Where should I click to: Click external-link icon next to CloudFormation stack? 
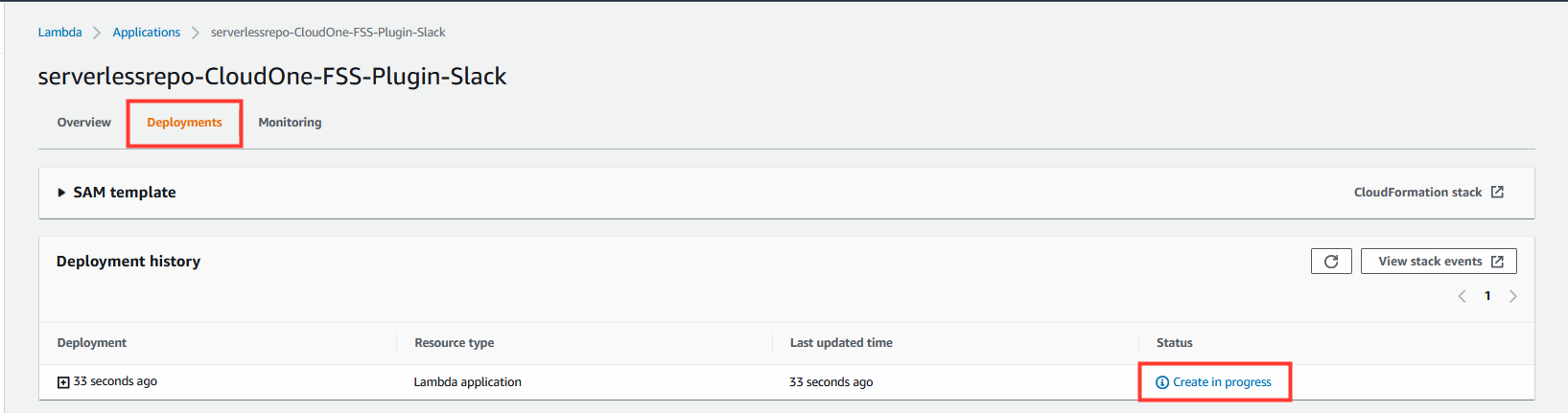(x=1497, y=192)
